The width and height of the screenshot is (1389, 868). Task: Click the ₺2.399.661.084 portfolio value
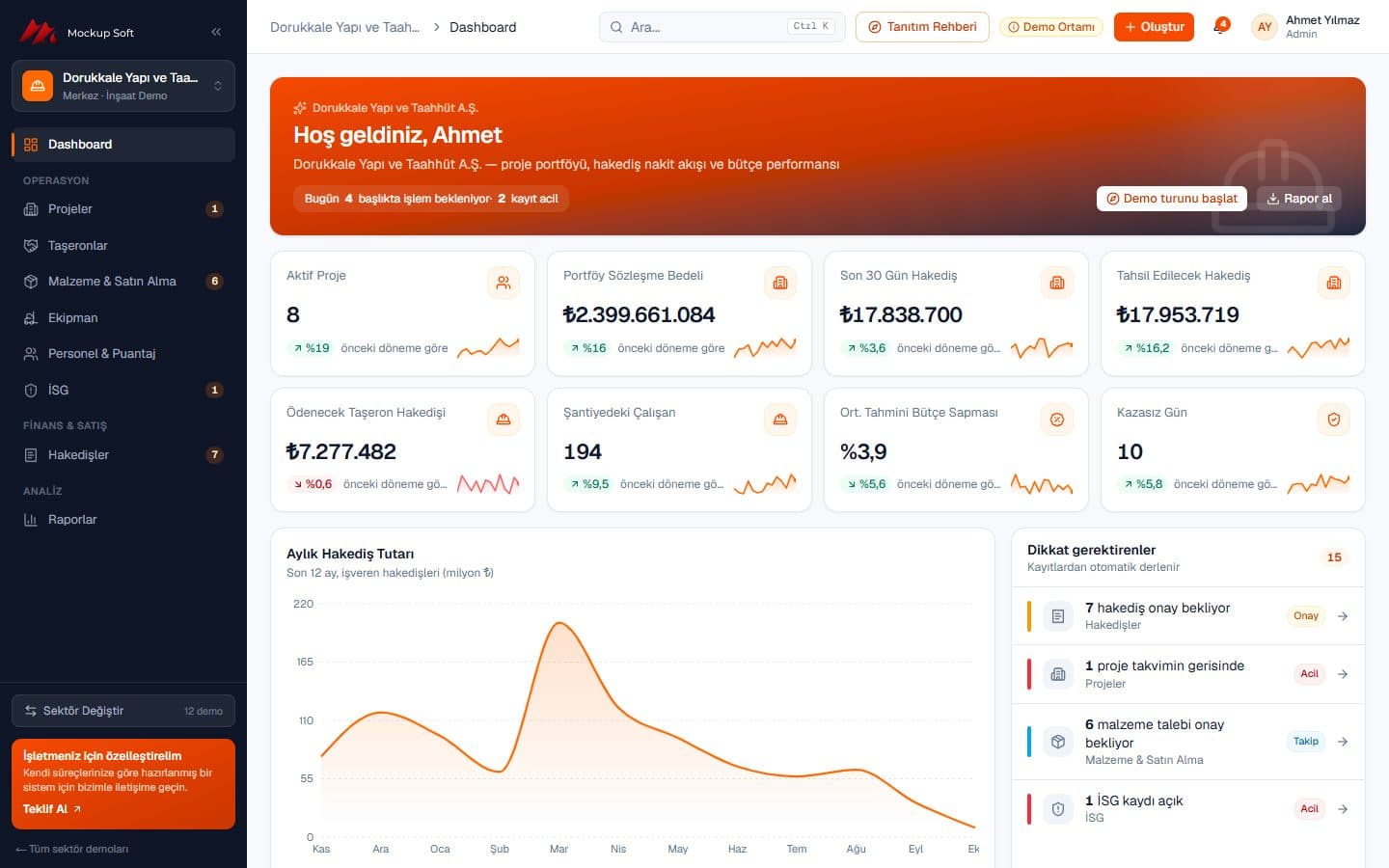click(x=639, y=315)
